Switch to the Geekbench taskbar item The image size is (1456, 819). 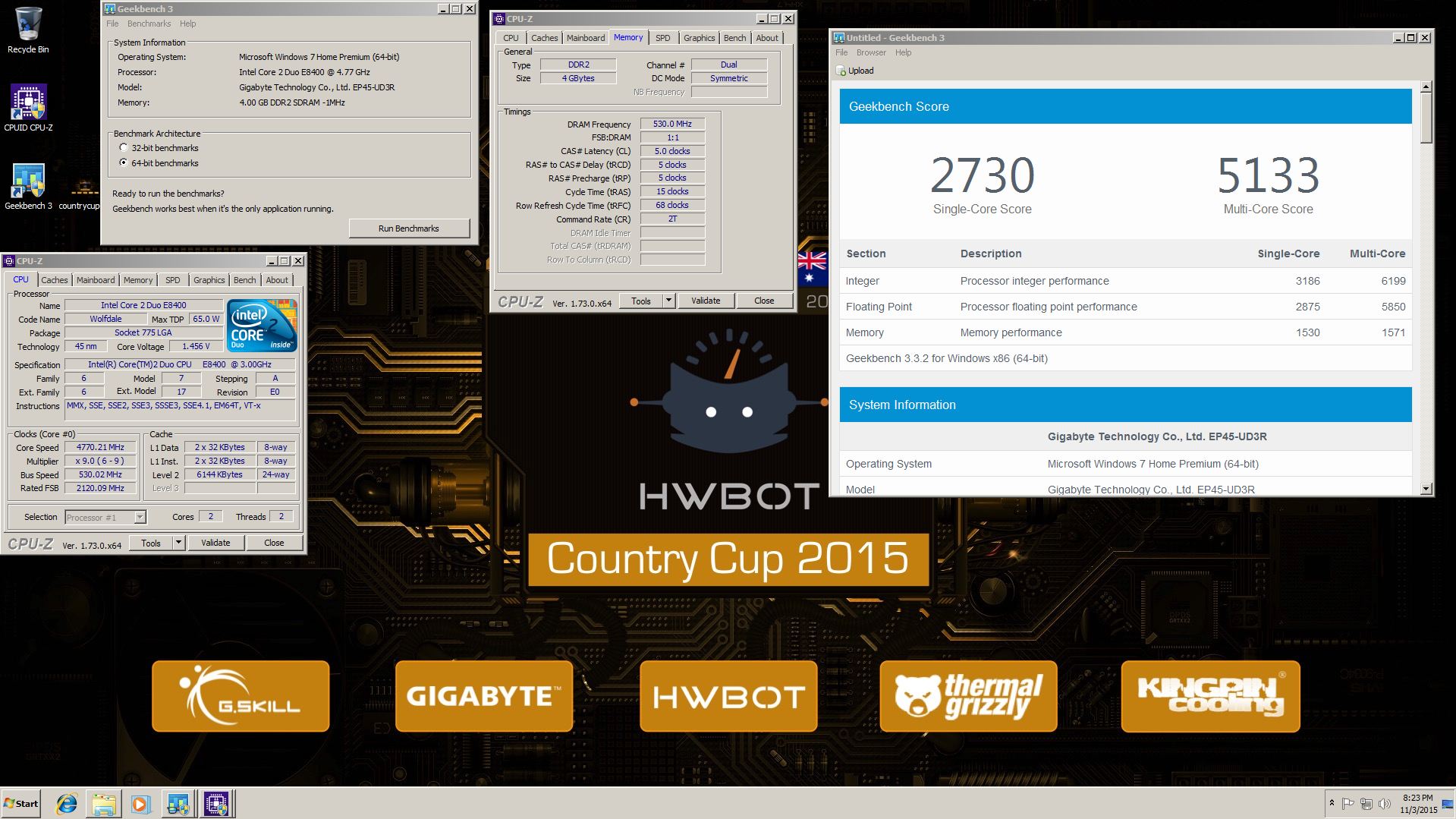click(x=178, y=804)
